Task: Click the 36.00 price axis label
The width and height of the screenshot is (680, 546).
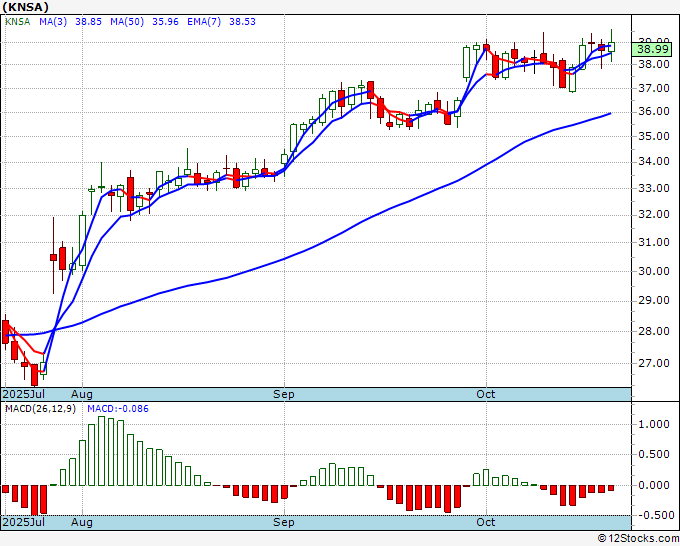Action: (654, 111)
